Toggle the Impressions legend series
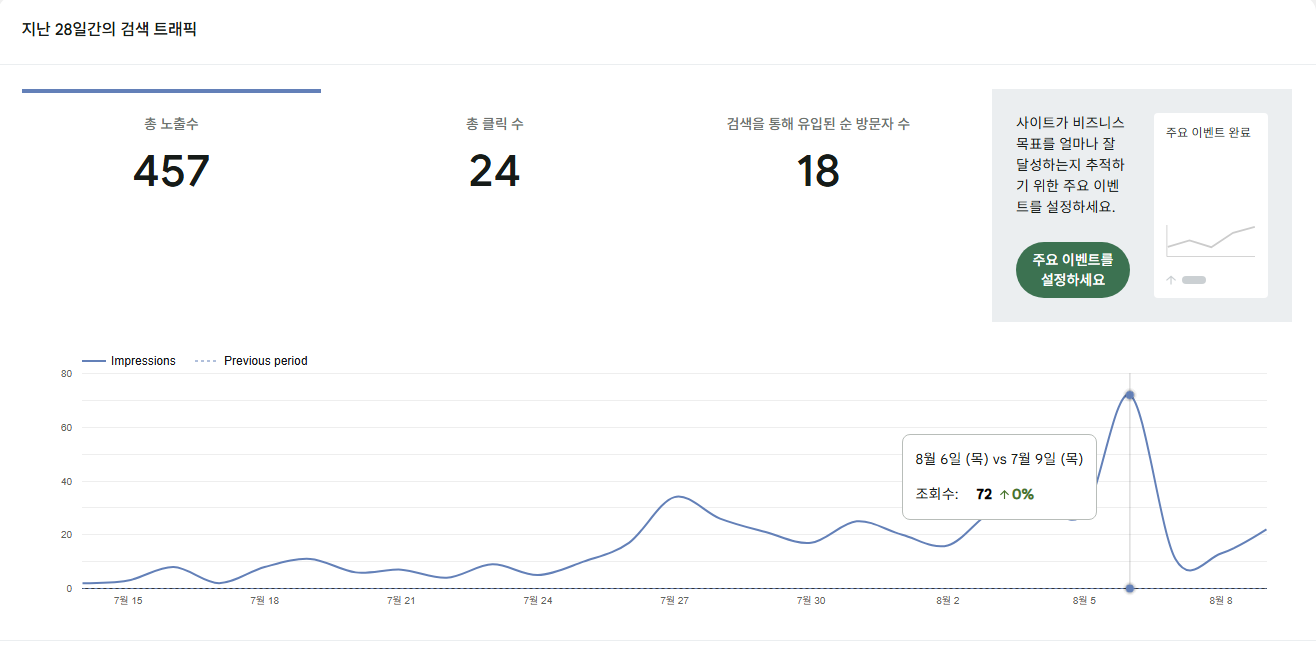Screen dimensions: 1316x652 (x=129, y=361)
